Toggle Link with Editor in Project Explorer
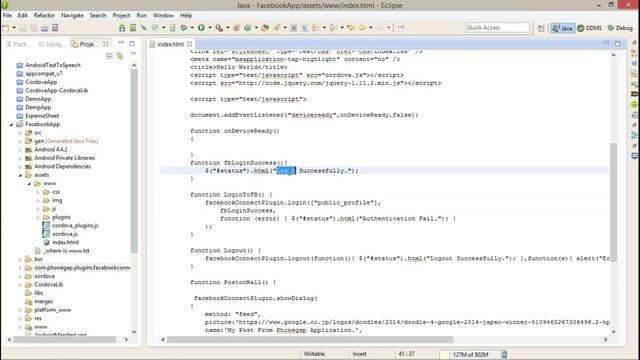This screenshot has width=640, height=360. pyautogui.click(x=120, y=56)
